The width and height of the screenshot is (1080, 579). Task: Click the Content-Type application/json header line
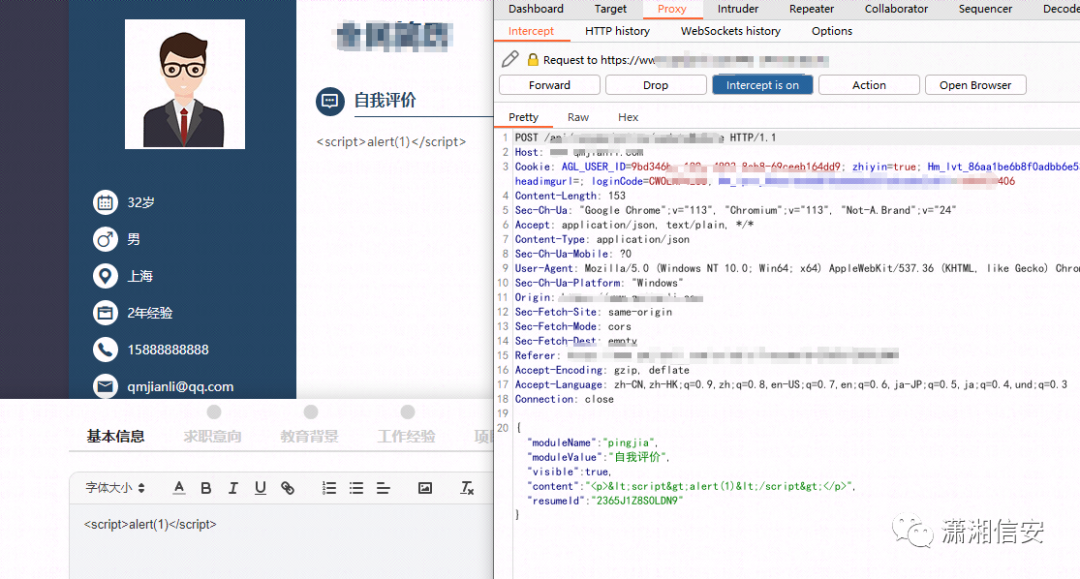pyautogui.click(x=602, y=239)
